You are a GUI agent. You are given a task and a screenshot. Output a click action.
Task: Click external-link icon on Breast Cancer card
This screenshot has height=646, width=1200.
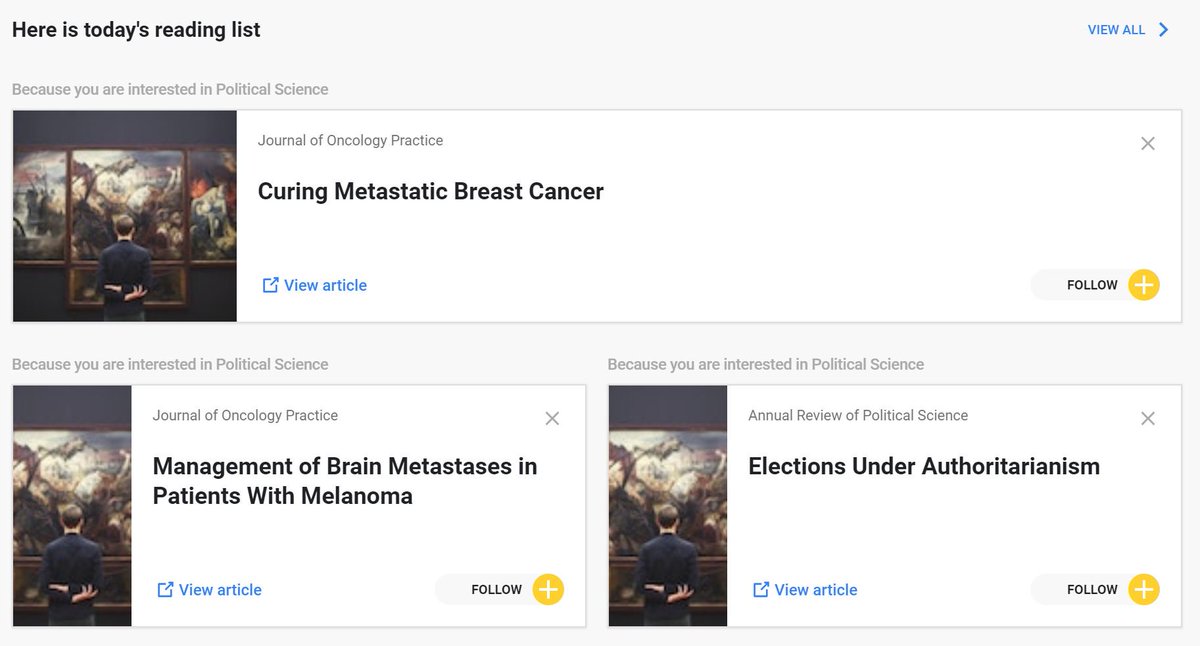click(x=270, y=285)
